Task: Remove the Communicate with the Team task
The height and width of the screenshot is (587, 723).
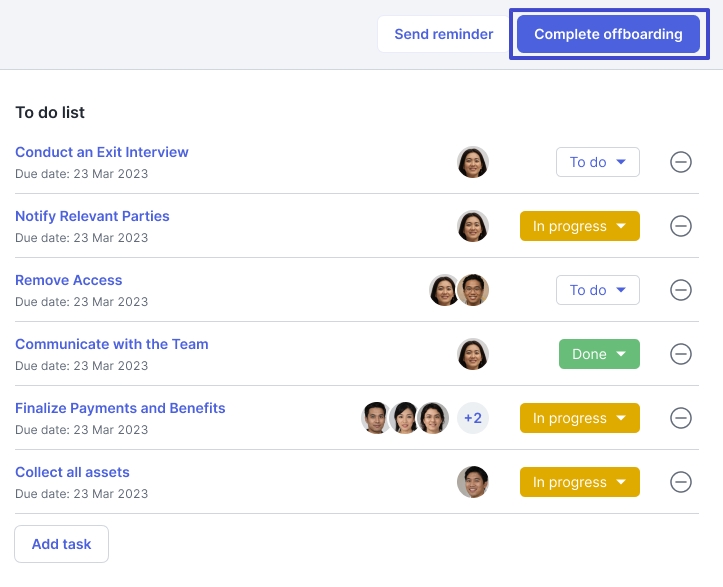Action: 681,354
